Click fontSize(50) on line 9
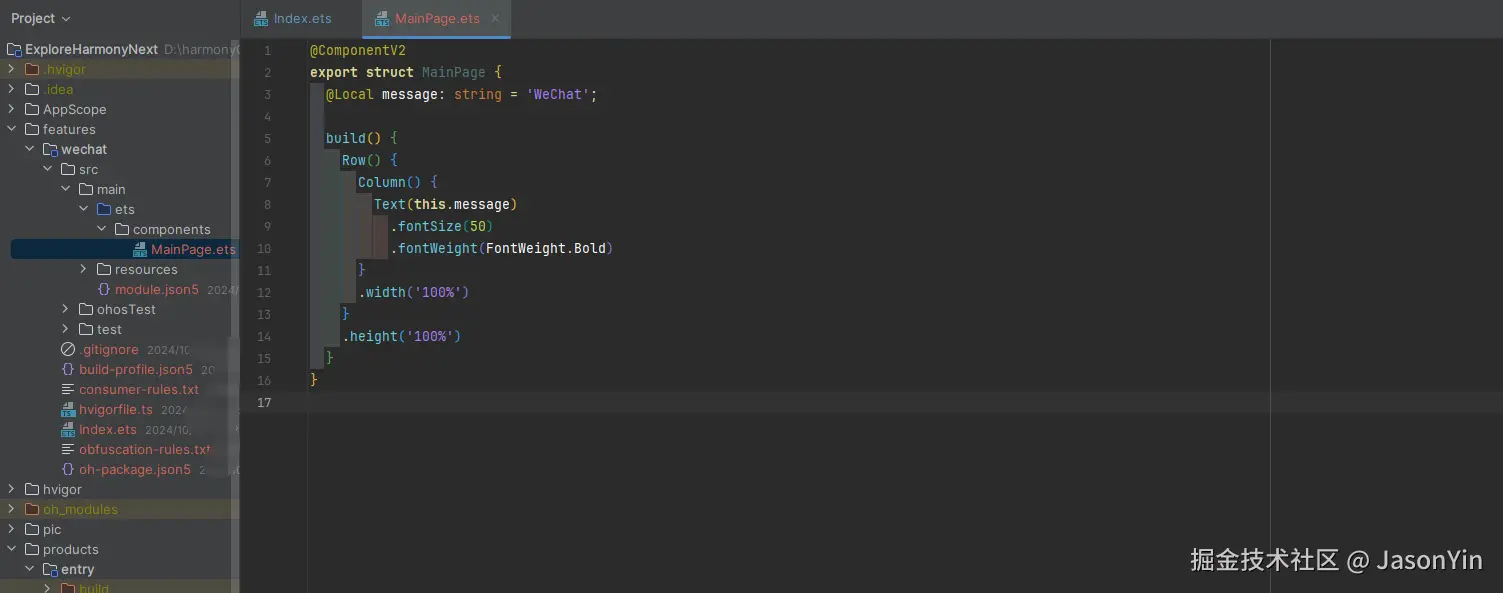The image size is (1503, 593). click(442, 226)
